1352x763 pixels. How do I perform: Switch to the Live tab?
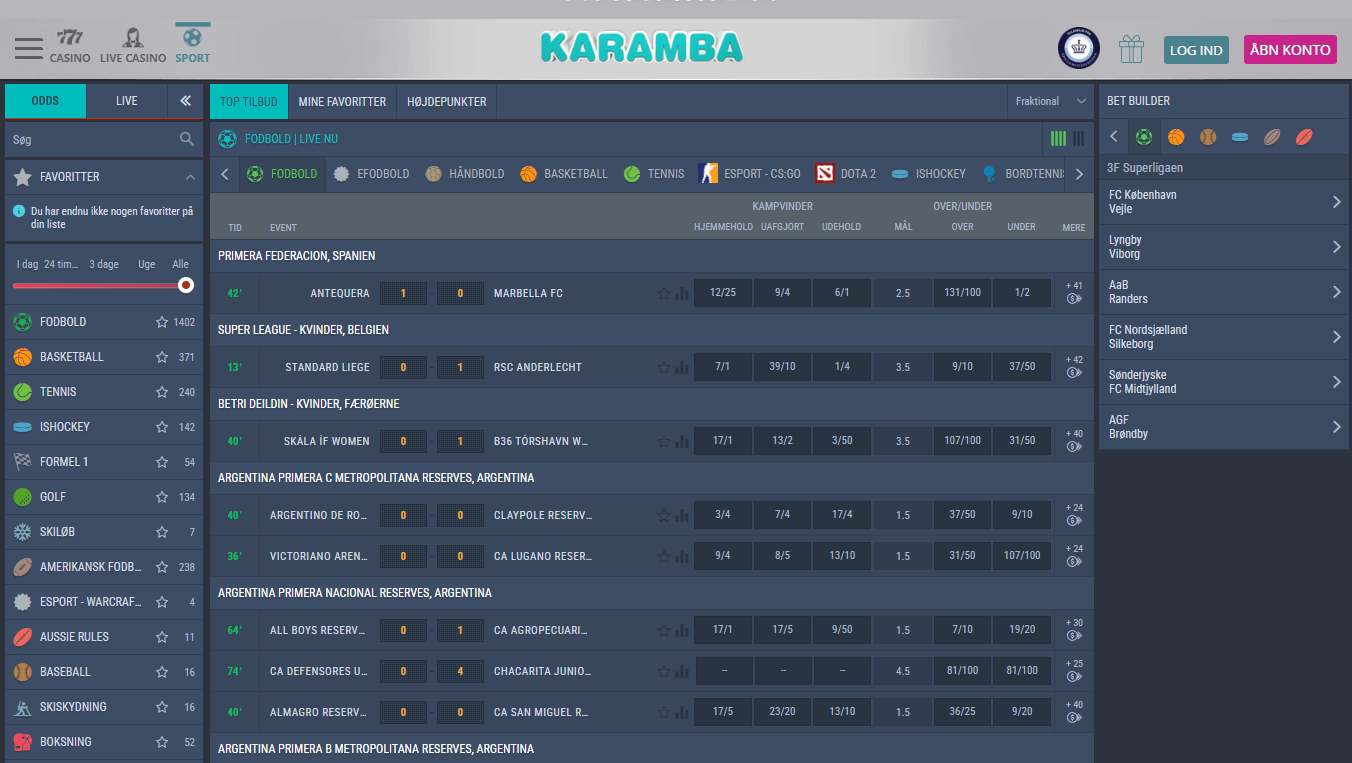127,101
